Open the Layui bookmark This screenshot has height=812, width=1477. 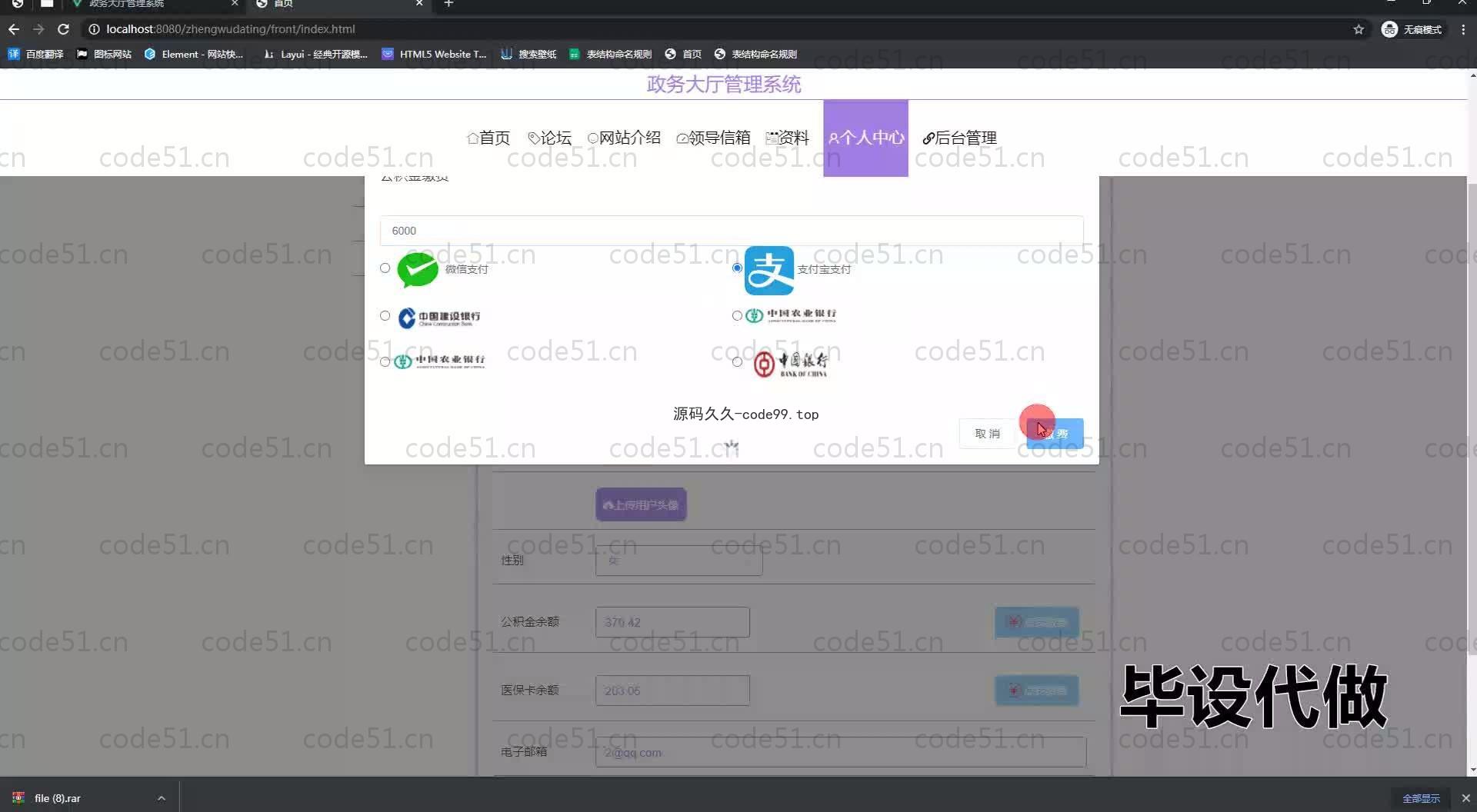tap(315, 54)
